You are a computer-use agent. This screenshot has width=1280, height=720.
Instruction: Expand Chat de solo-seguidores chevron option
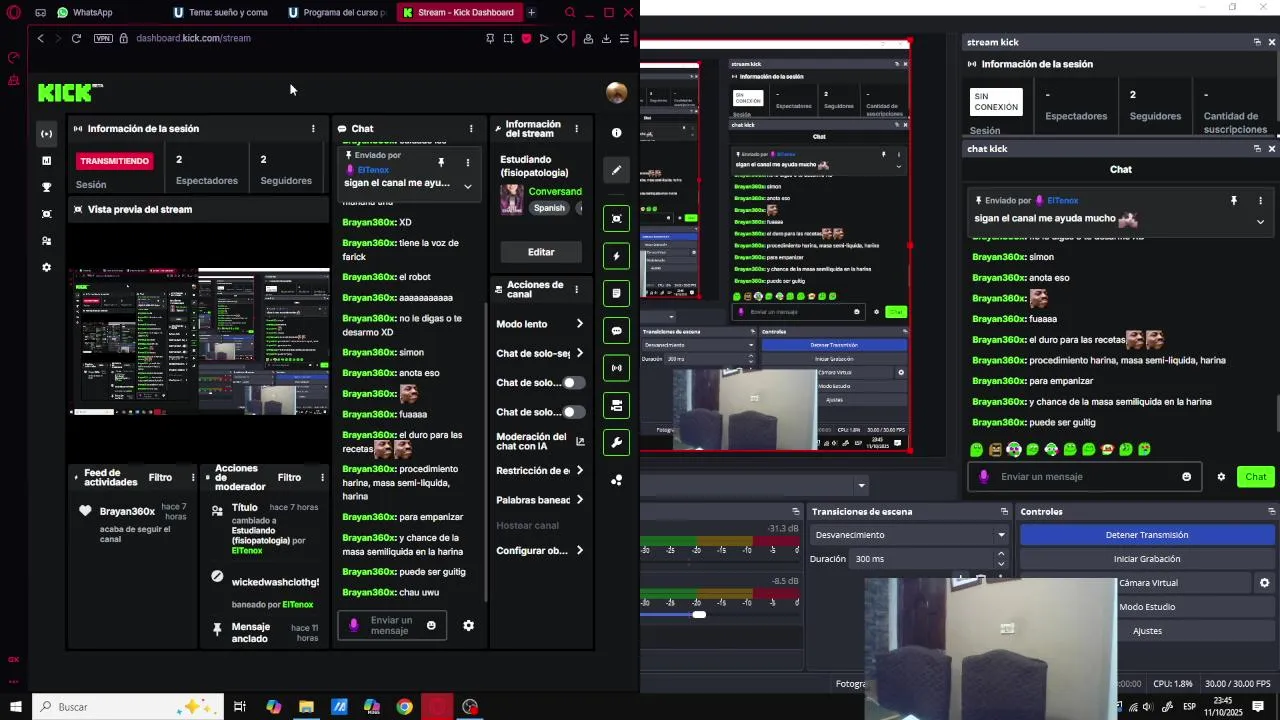point(579,353)
